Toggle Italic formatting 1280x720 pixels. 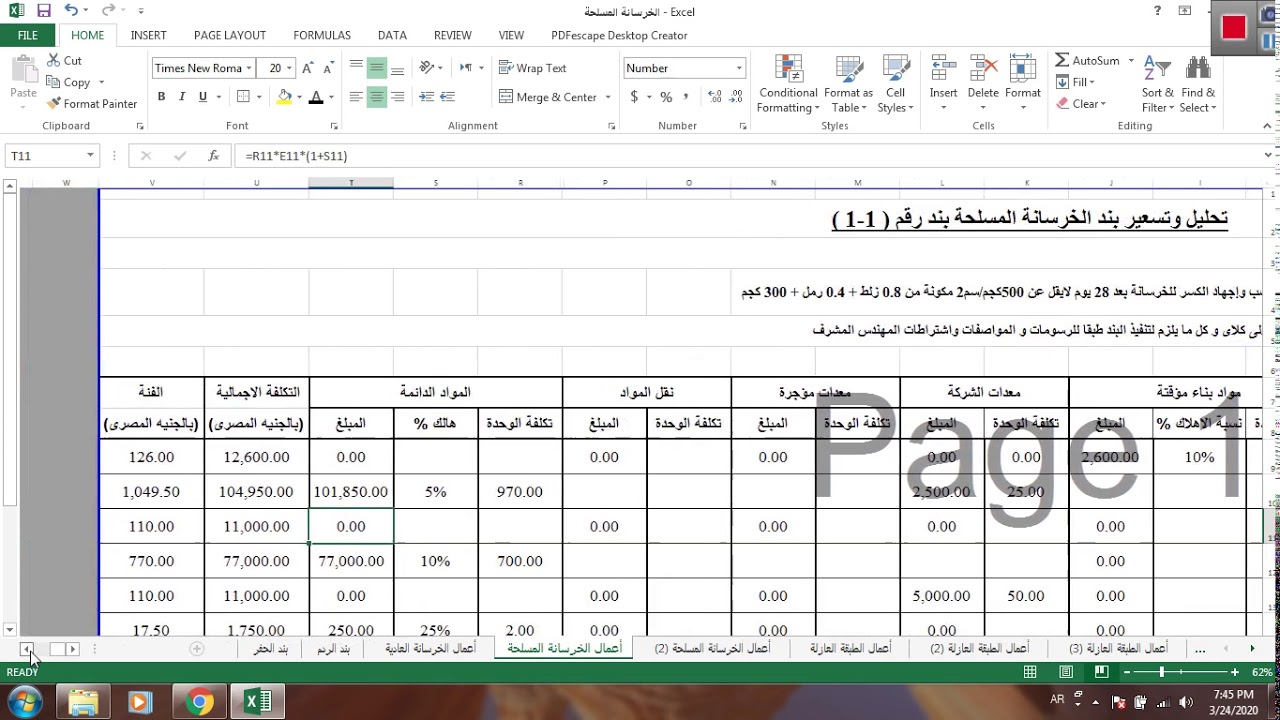[x=182, y=97]
